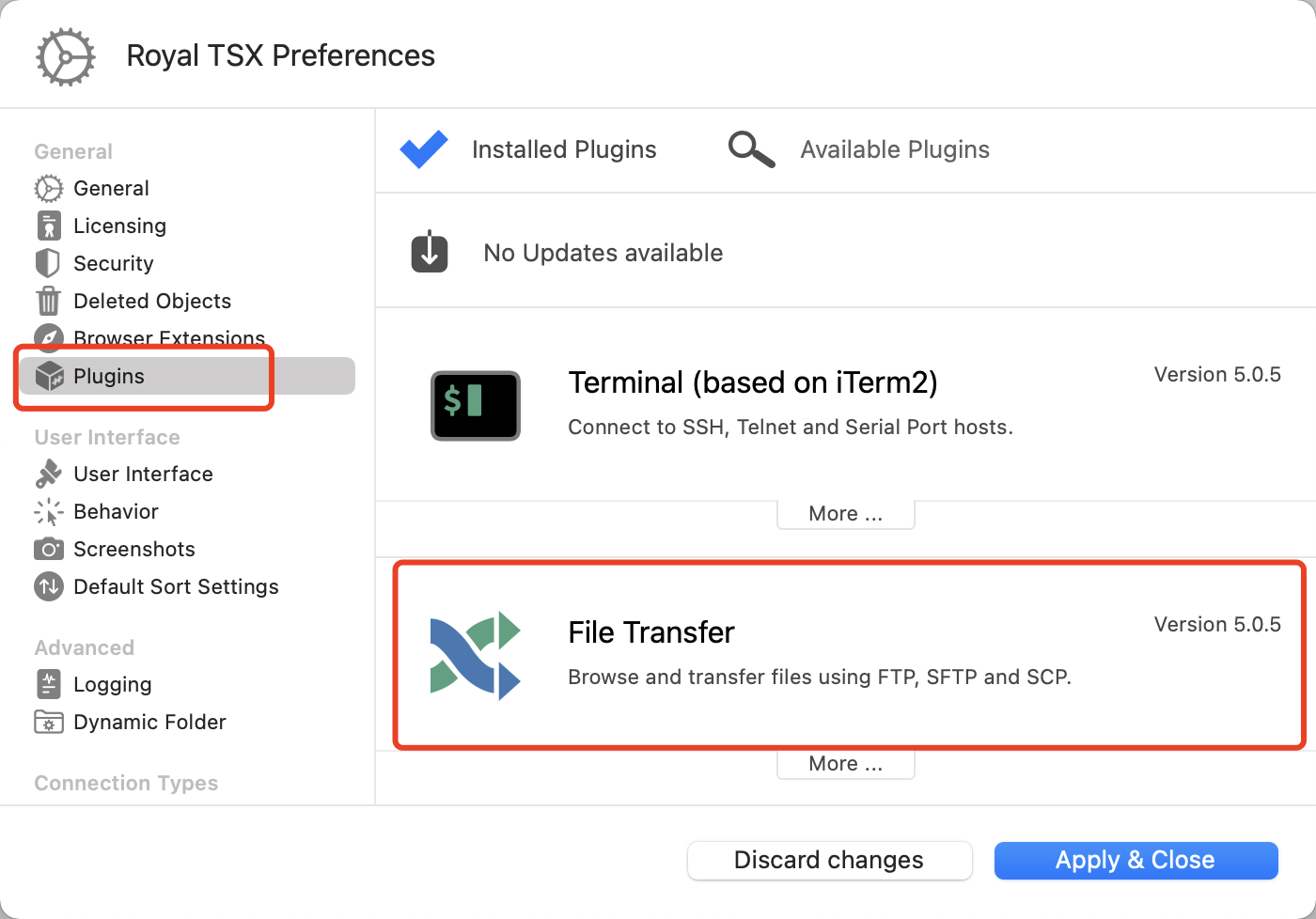Expand More details for File Transfer plugin
Viewport: 1316px width, 919px height.
845,763
